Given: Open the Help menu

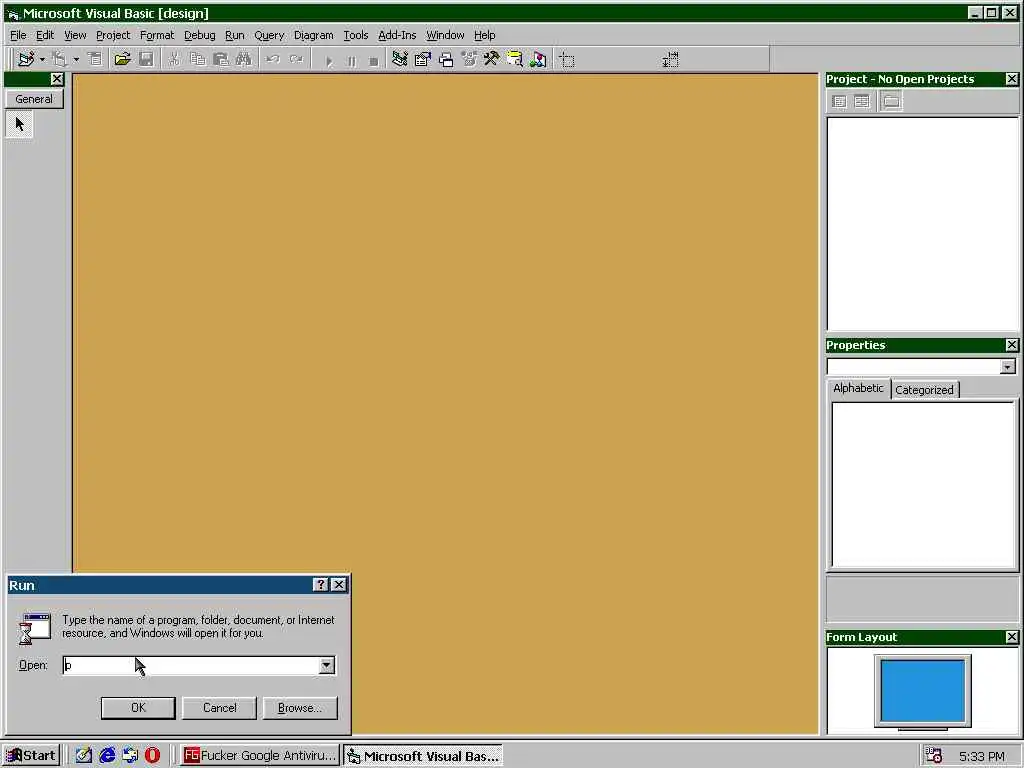Looking at the screenshot, I should click(485, 35).
